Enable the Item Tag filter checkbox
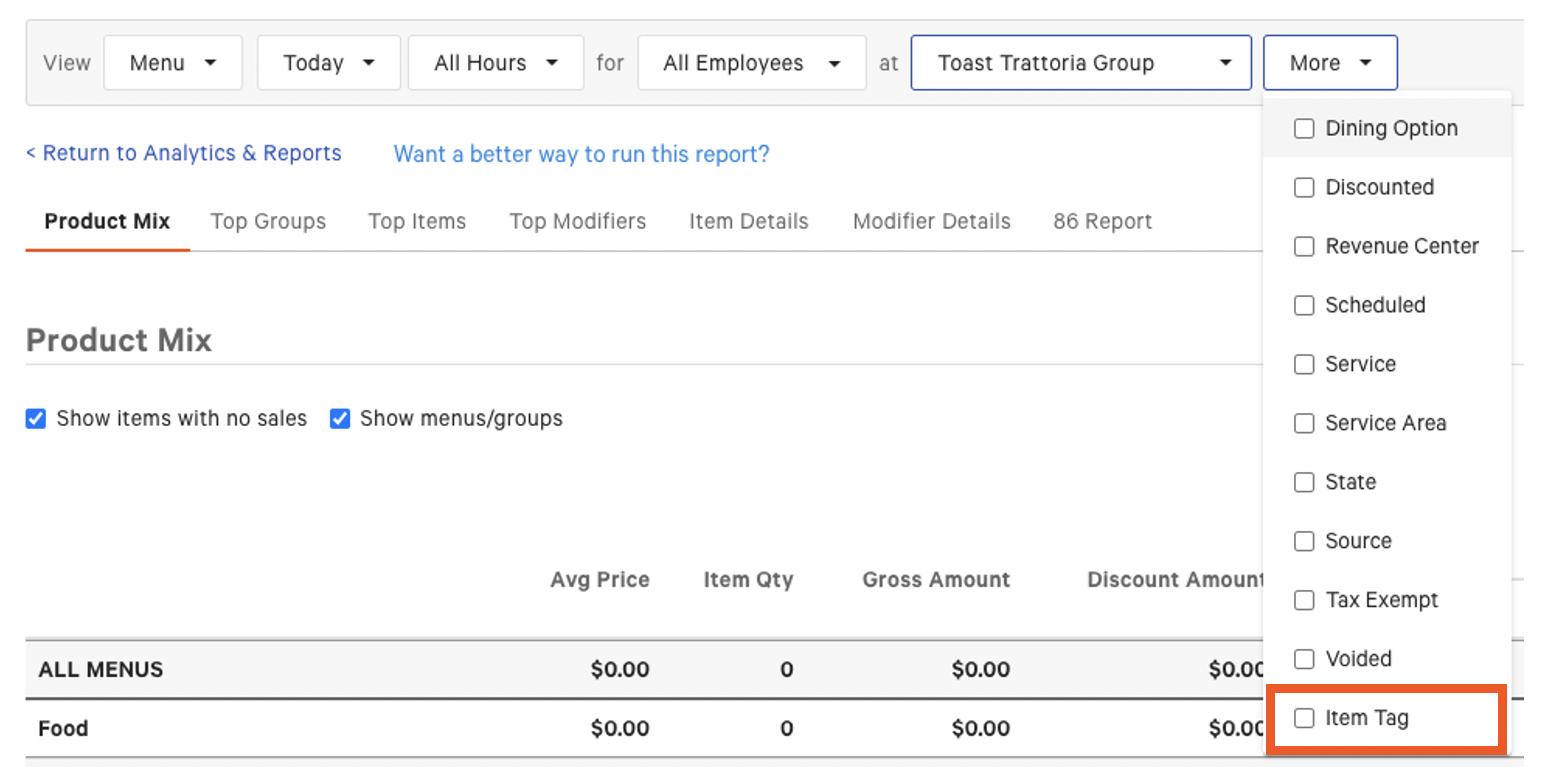The image size is (1546, 782). coord(1304,717)
